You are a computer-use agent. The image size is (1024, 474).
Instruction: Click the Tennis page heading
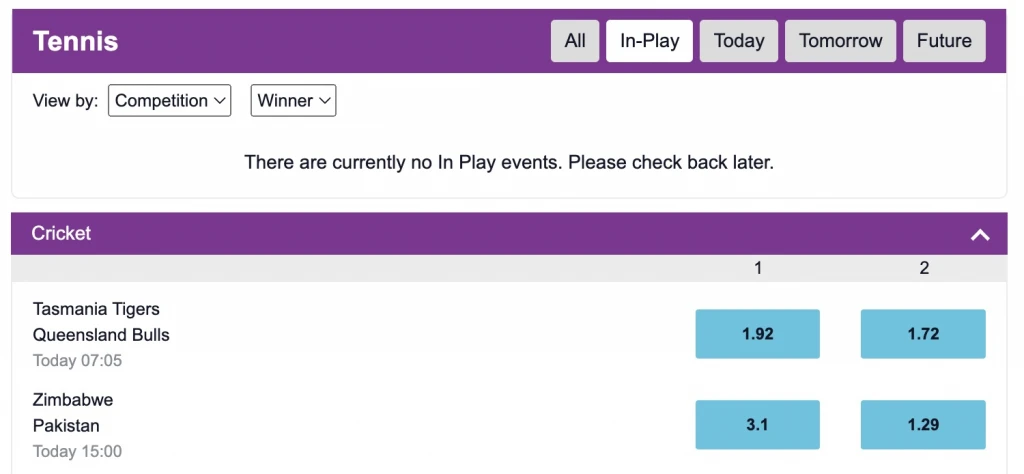(x=75, y=41)
